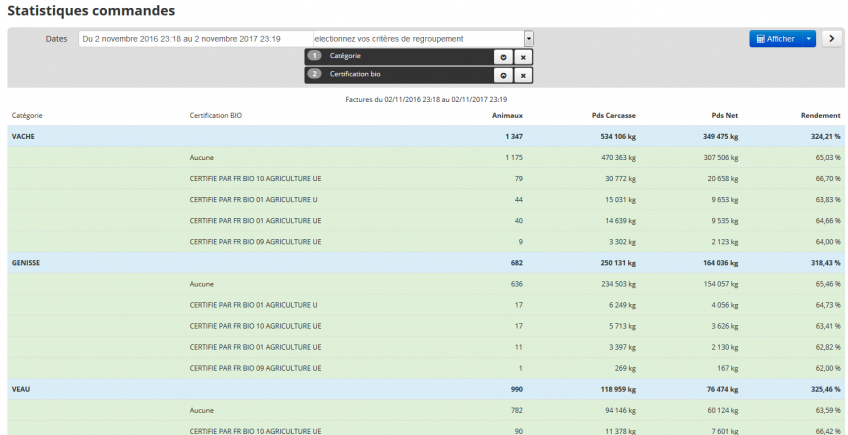Click the 9 653 kg net weight value
The height and width of the screenshot is (435, 848).
pyautogui.click(x=725, y=200)
